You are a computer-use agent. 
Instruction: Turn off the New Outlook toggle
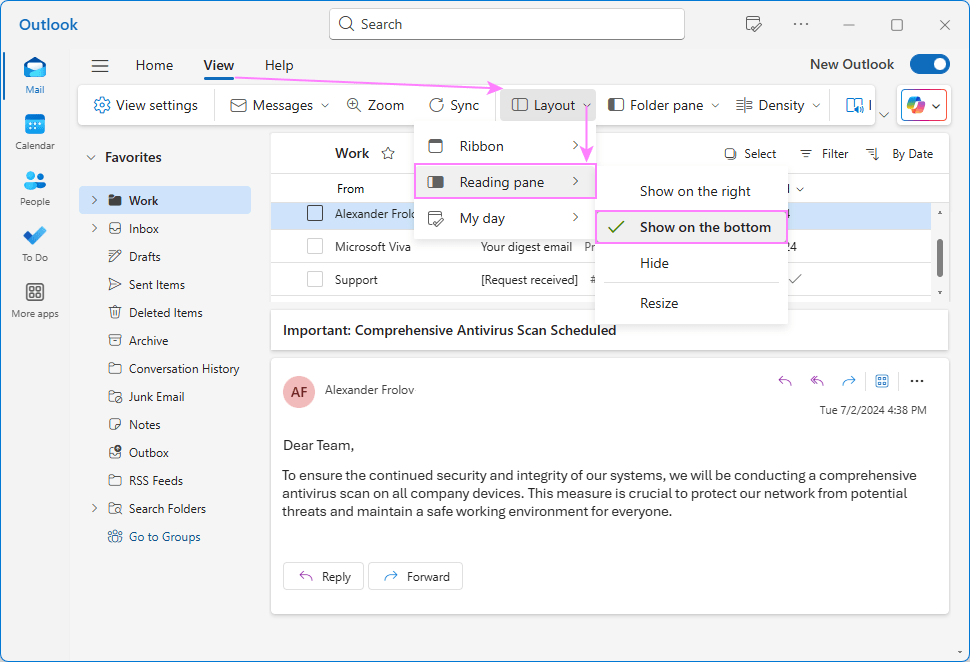[930, 64]
